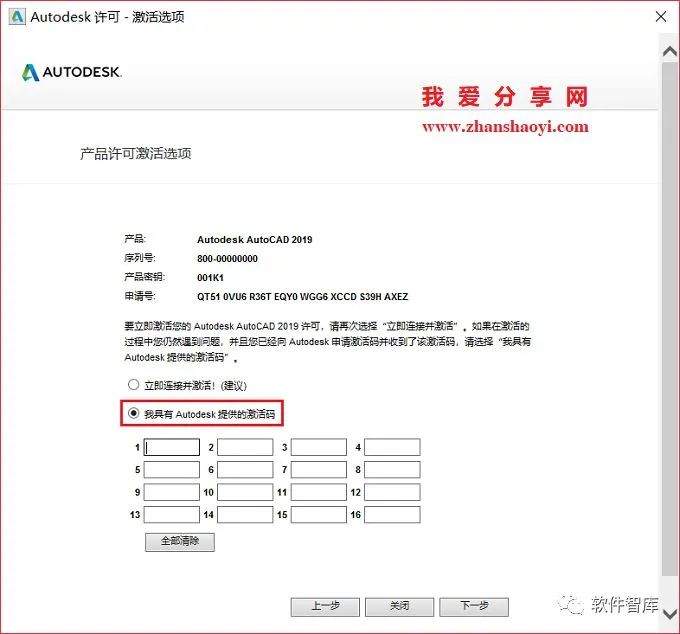680x634 pixels.
Task: Click activation code field 4
Action: tap(392, 447)
